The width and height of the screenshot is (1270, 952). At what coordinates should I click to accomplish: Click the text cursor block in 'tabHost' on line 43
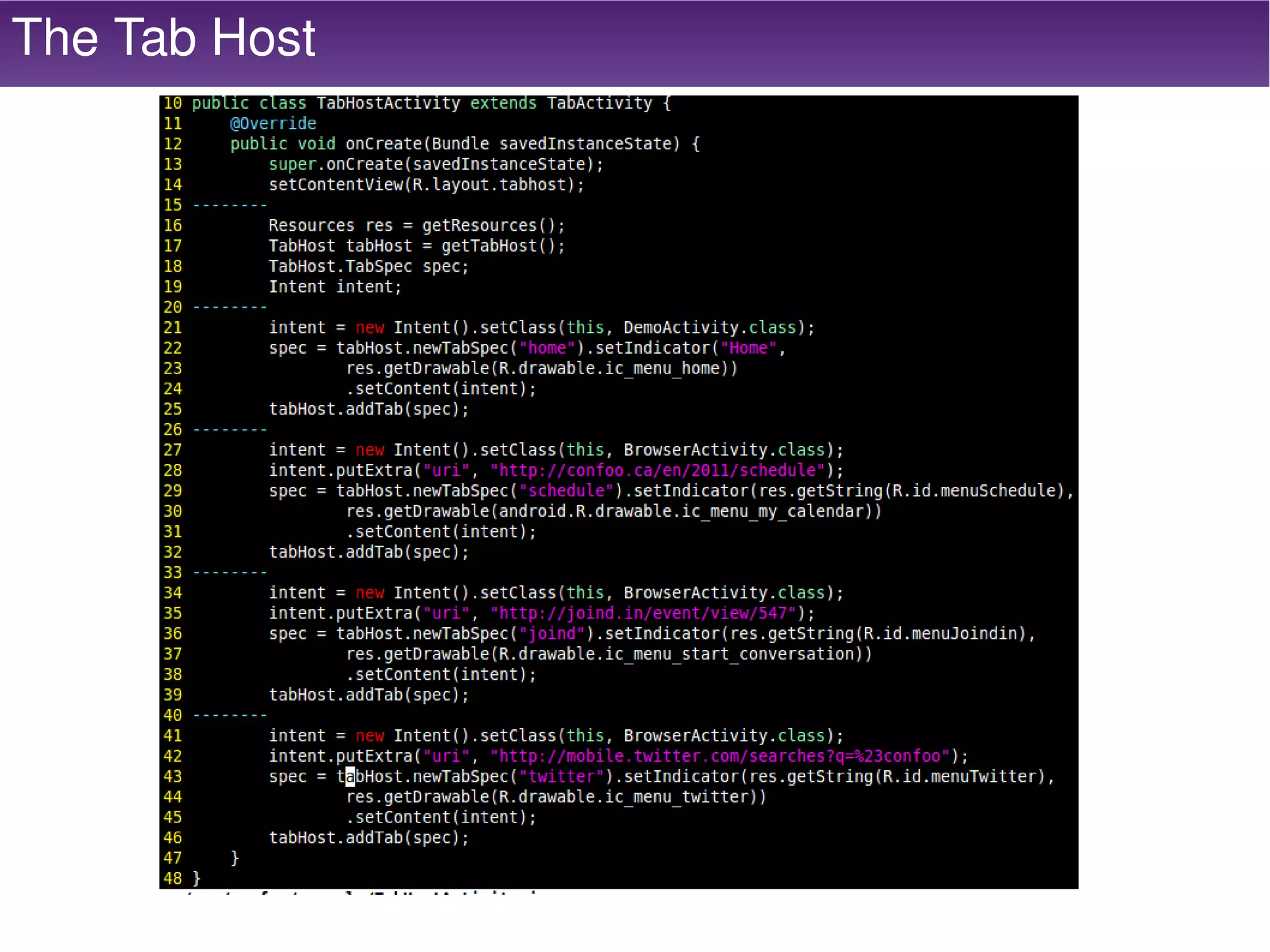tap(350, 776)
